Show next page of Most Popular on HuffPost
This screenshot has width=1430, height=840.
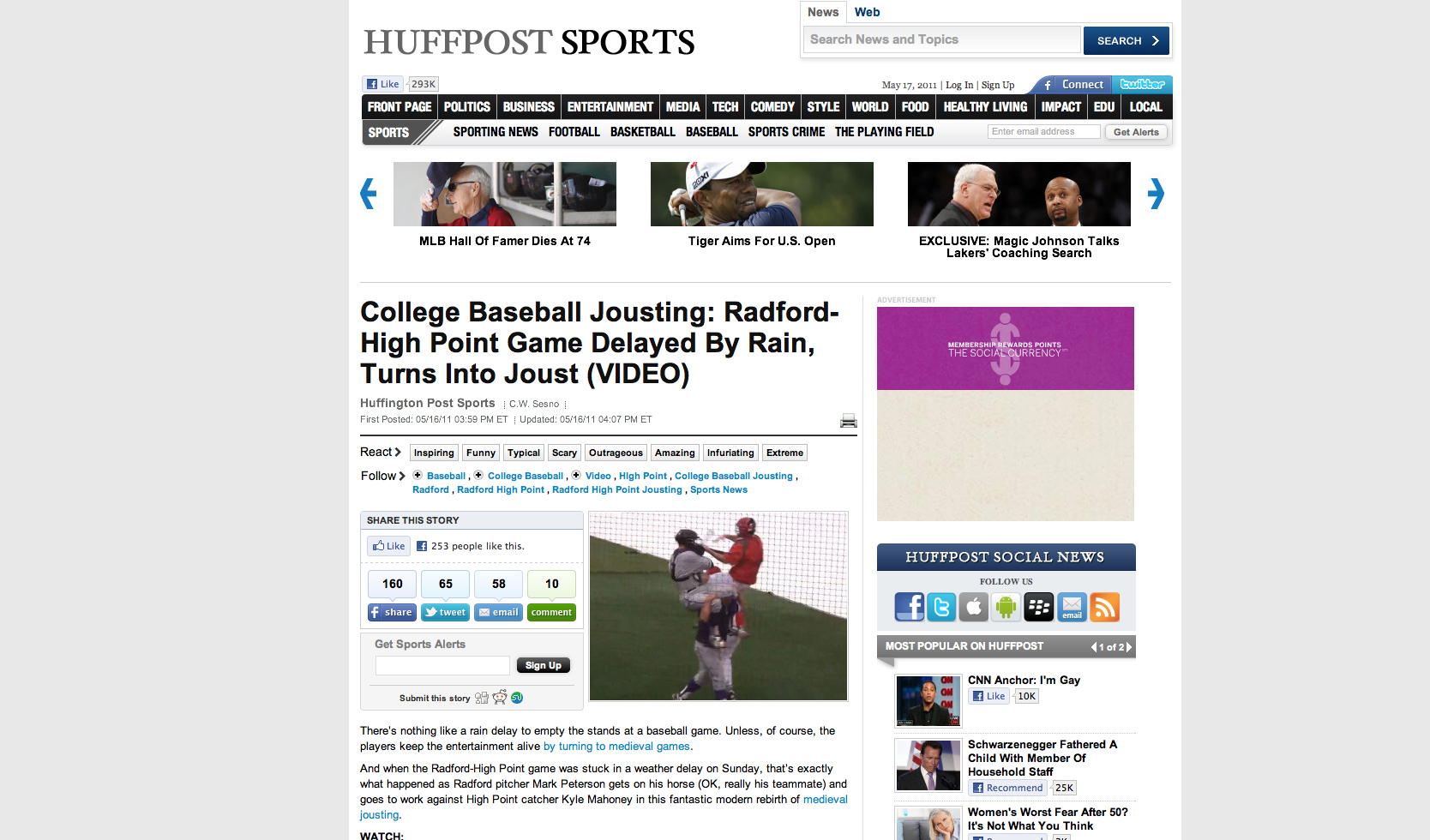[1129, 647]
